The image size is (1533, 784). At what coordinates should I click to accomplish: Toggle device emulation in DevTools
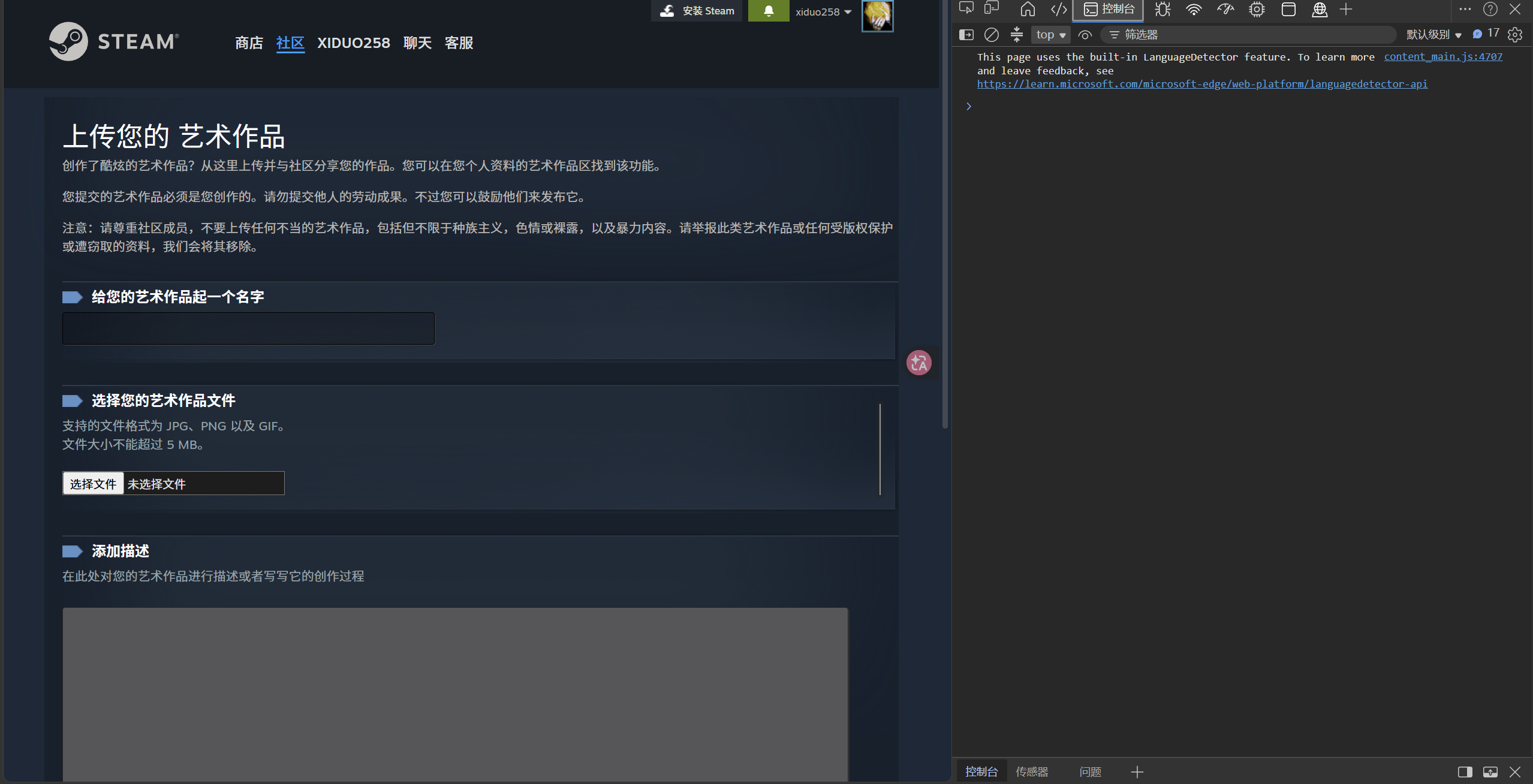tap(992, 9)
